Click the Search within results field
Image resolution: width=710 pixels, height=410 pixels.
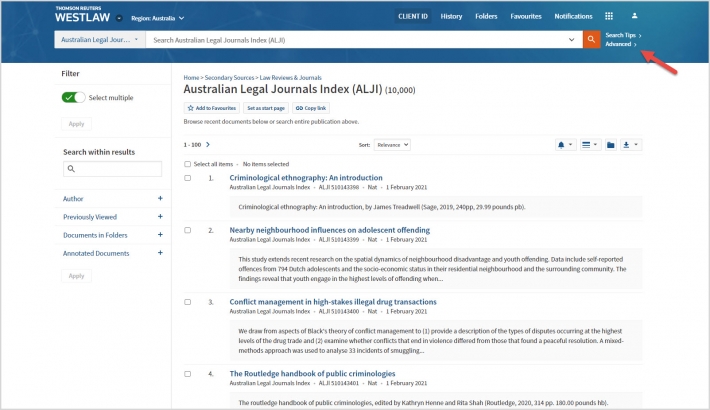[112, 169]
